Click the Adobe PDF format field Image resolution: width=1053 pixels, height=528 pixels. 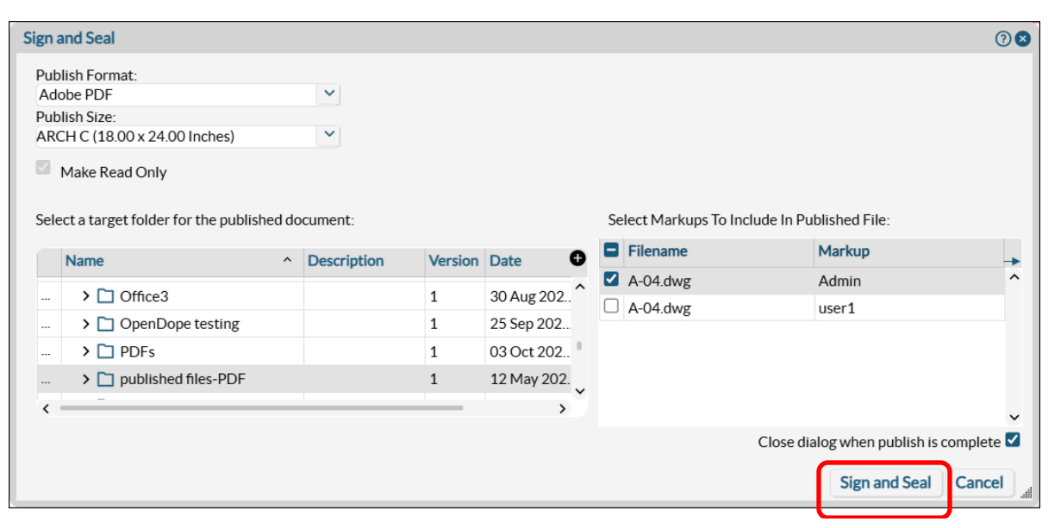(x=176, y=95)
